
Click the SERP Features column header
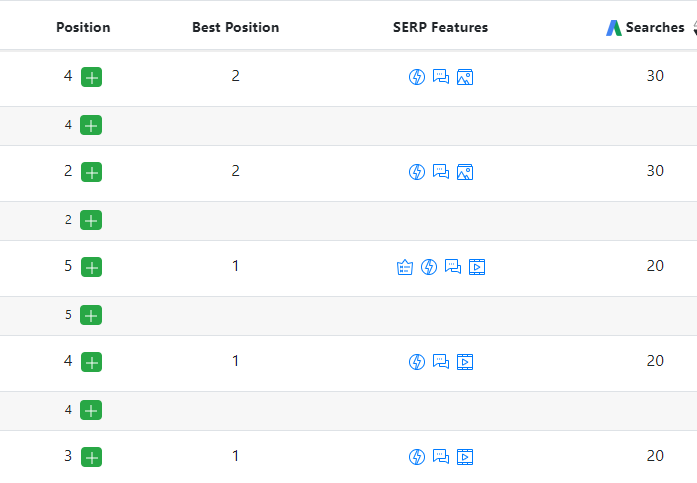[440, 28]
